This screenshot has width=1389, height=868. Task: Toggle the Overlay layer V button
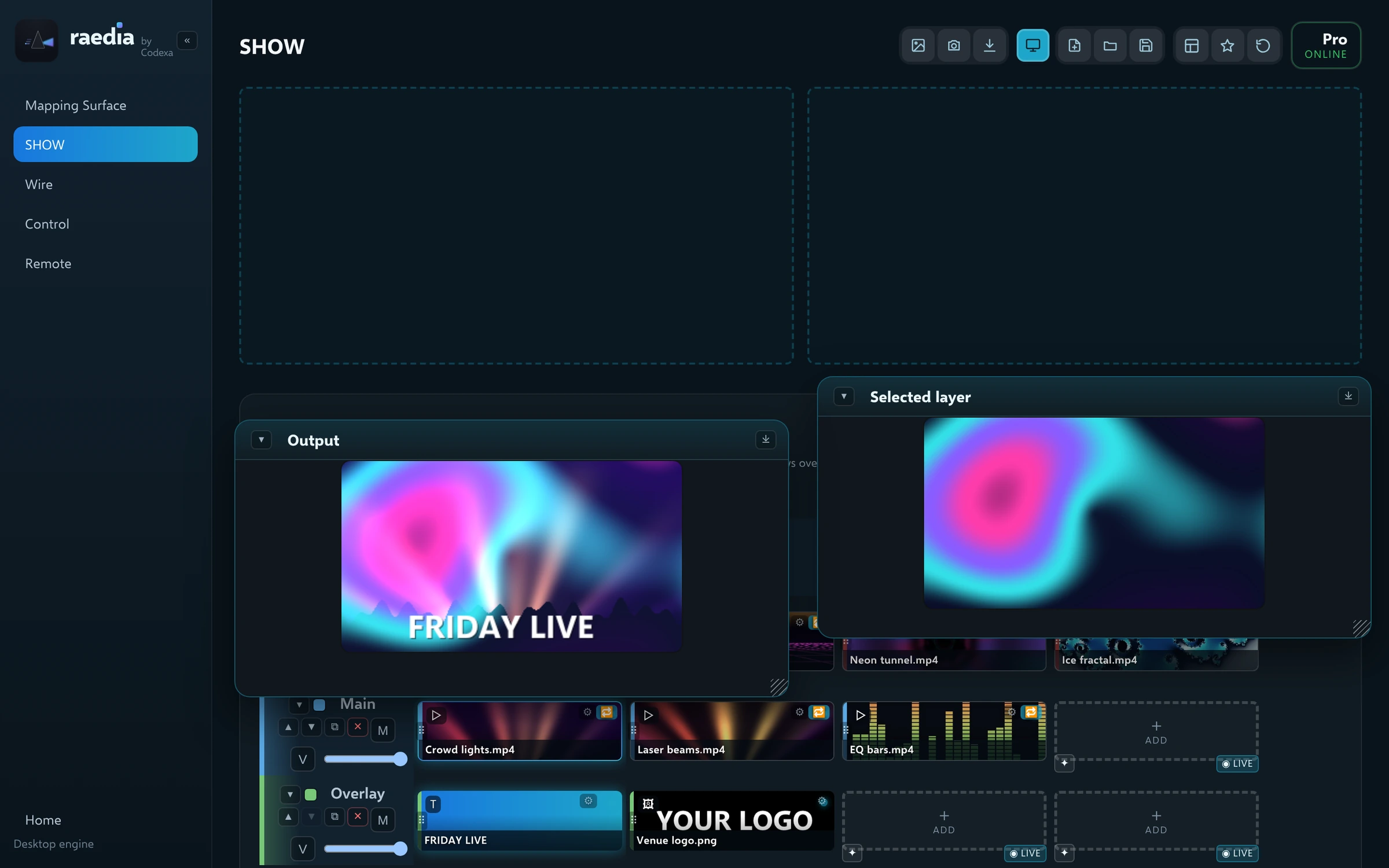302,849
